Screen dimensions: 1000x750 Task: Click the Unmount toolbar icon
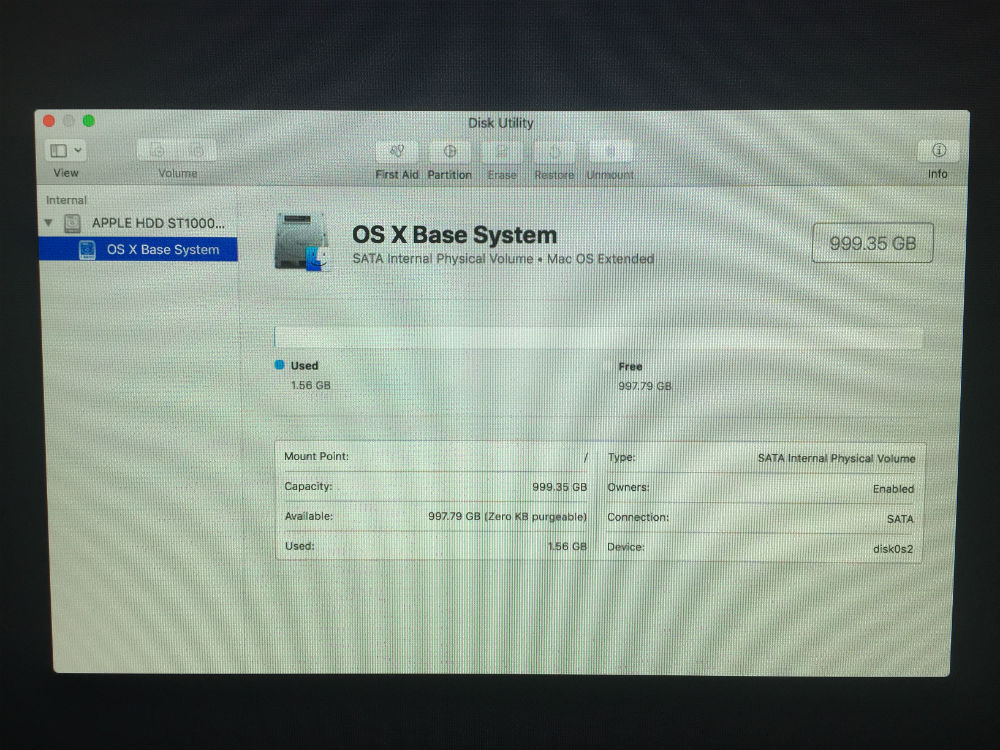(x=610, y=152)
